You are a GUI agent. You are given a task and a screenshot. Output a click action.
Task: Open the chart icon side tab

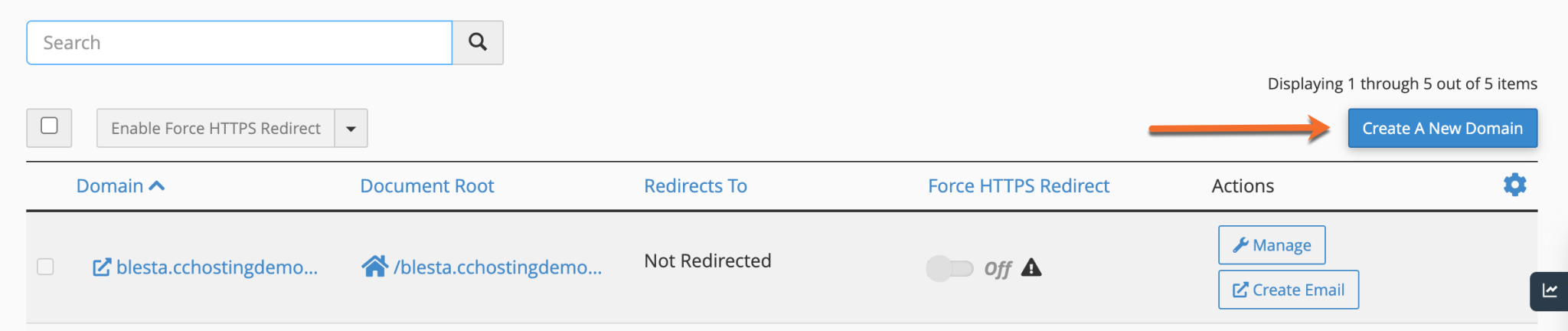tap(1550, 290)
